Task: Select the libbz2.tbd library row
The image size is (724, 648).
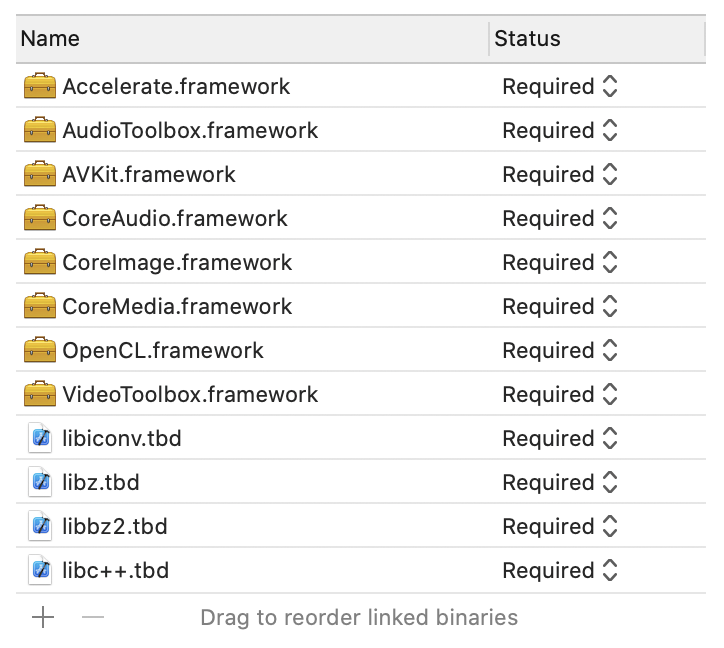Action: pyautogui.click(x=115, y=527)
